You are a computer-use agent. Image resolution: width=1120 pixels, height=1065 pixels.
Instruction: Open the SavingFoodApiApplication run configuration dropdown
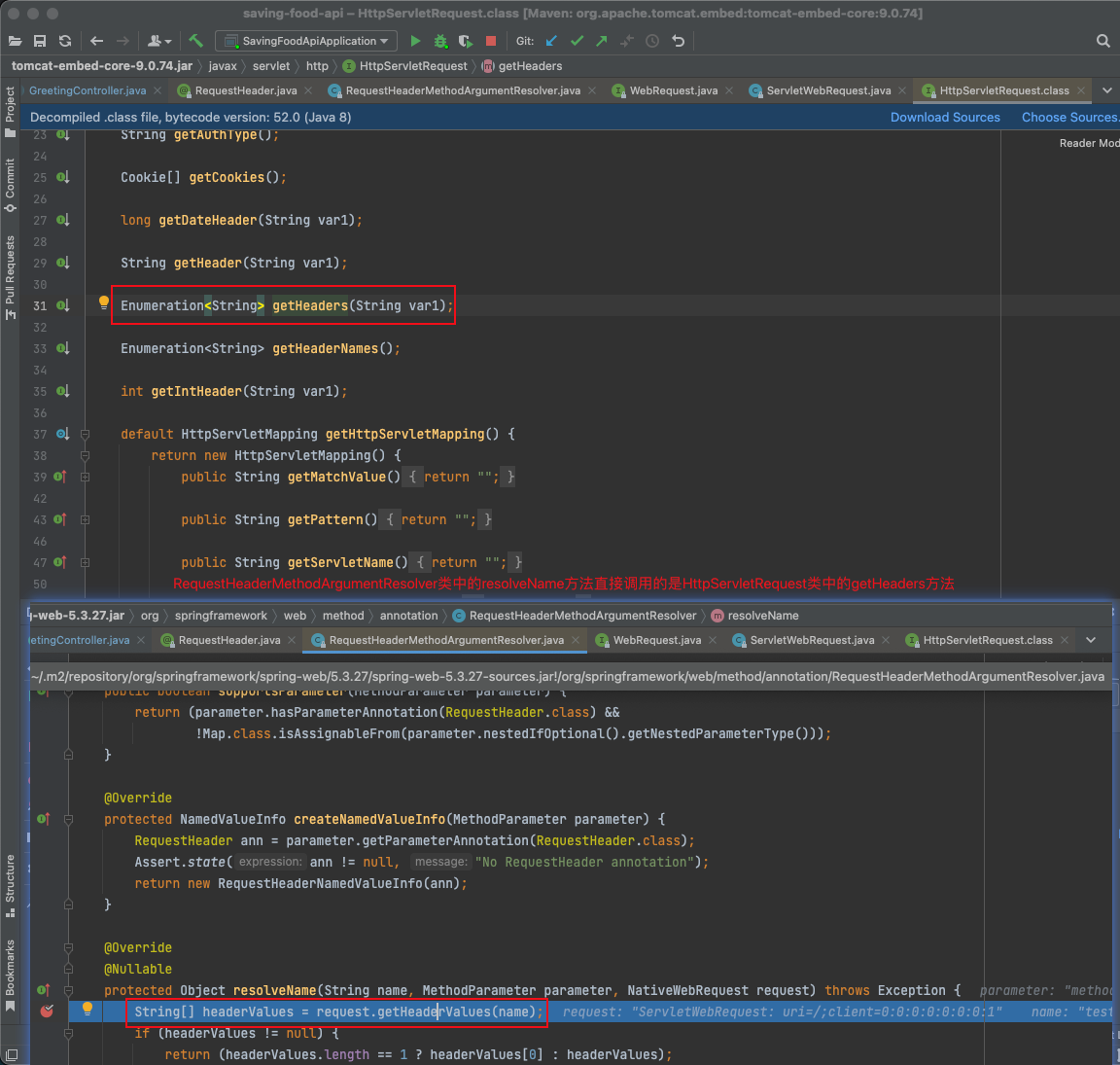[307, 41]
